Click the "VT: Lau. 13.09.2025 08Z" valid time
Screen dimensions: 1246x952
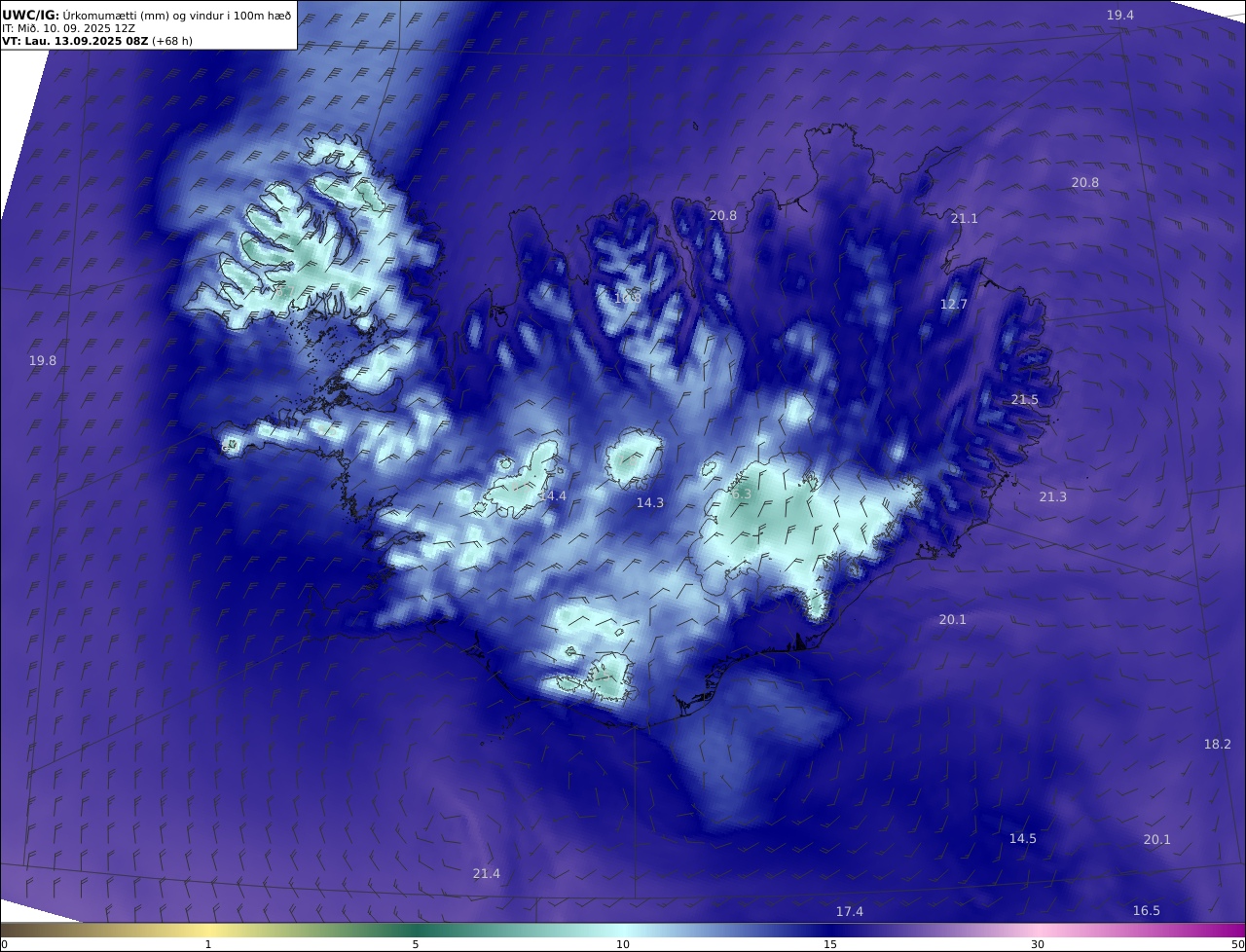75,41
